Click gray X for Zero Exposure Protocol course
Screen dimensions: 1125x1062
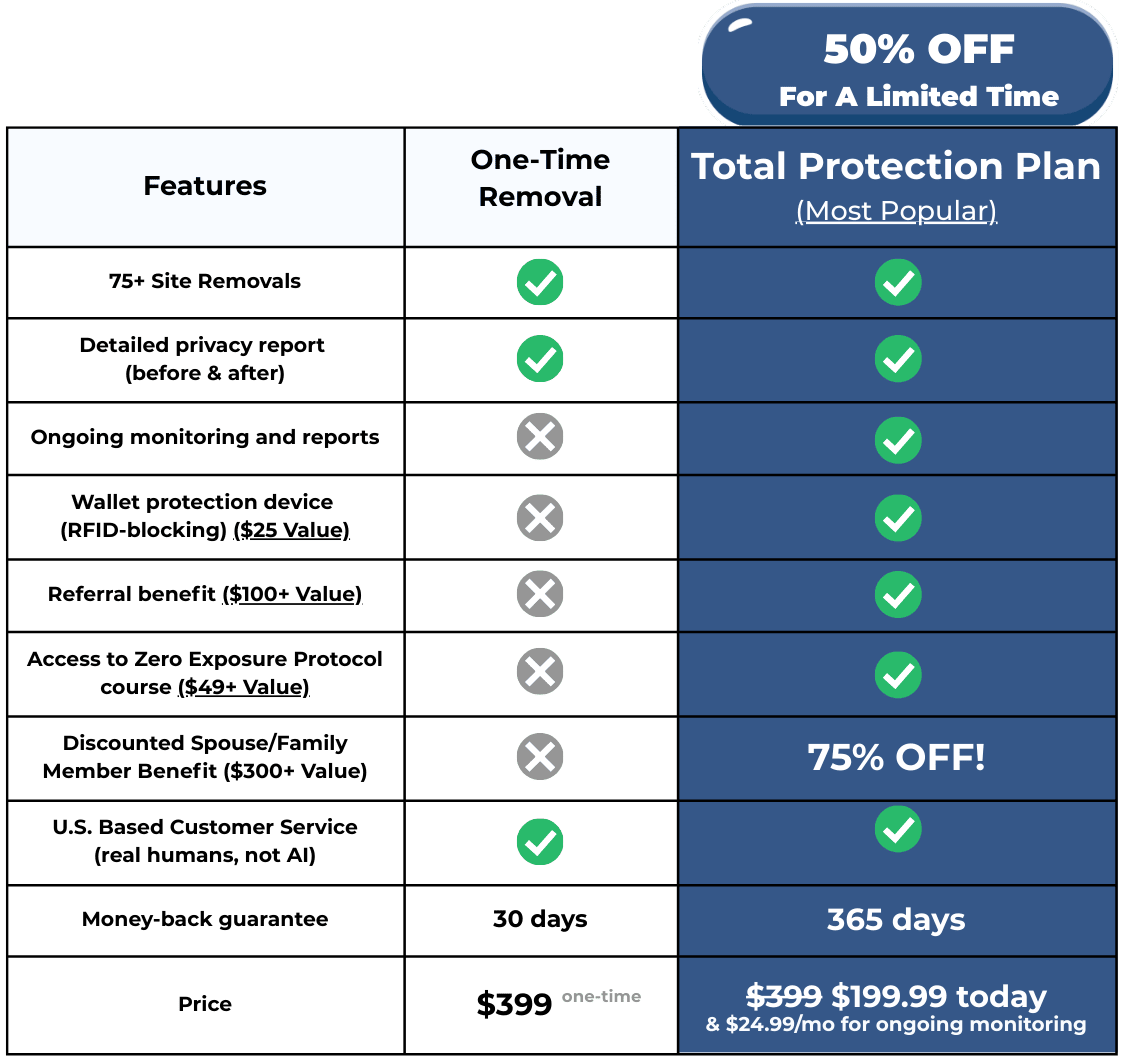540,673
